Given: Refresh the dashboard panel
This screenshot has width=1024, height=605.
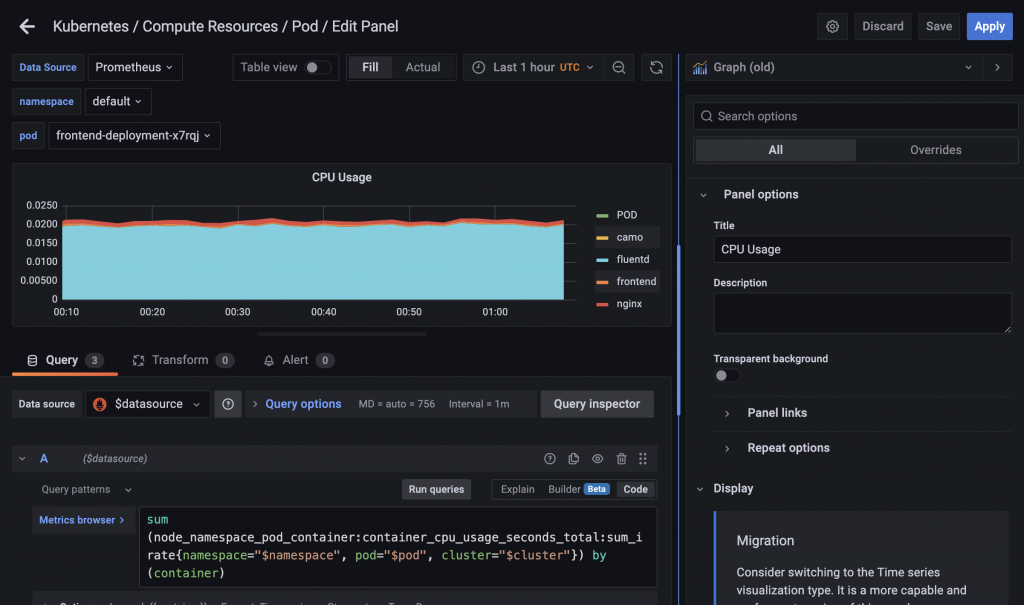Looking at the screenshot, I should [x=656, y=67].
